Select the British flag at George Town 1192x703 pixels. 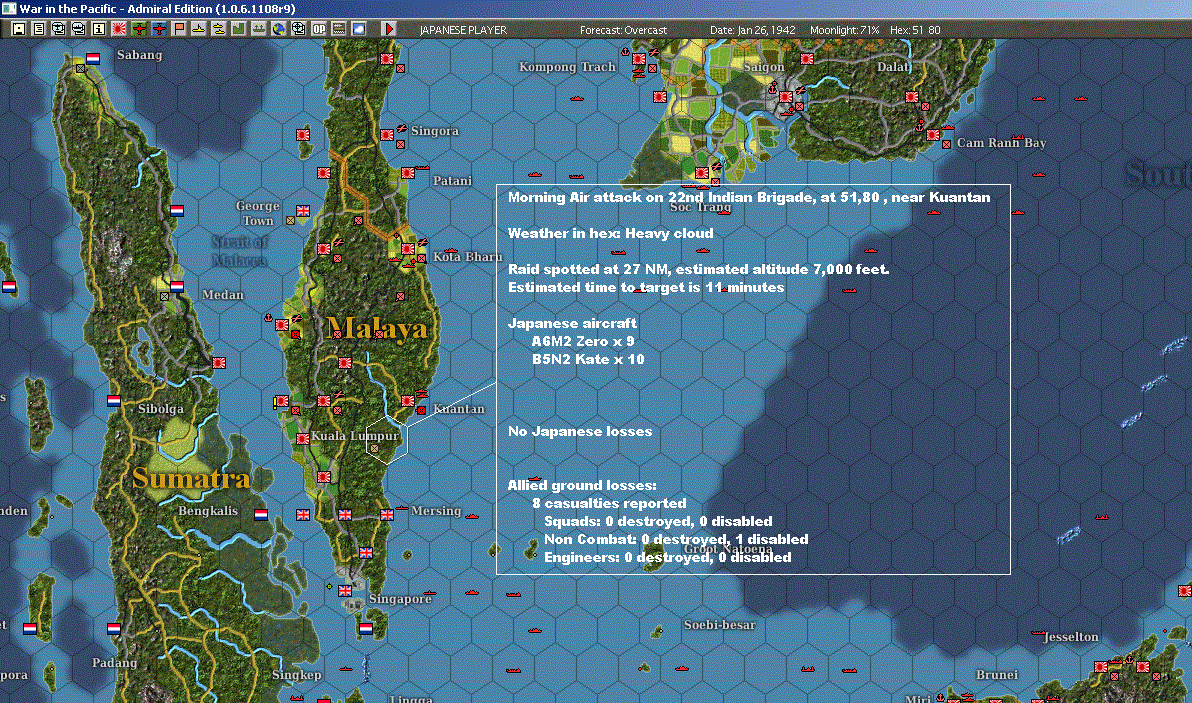303,211
